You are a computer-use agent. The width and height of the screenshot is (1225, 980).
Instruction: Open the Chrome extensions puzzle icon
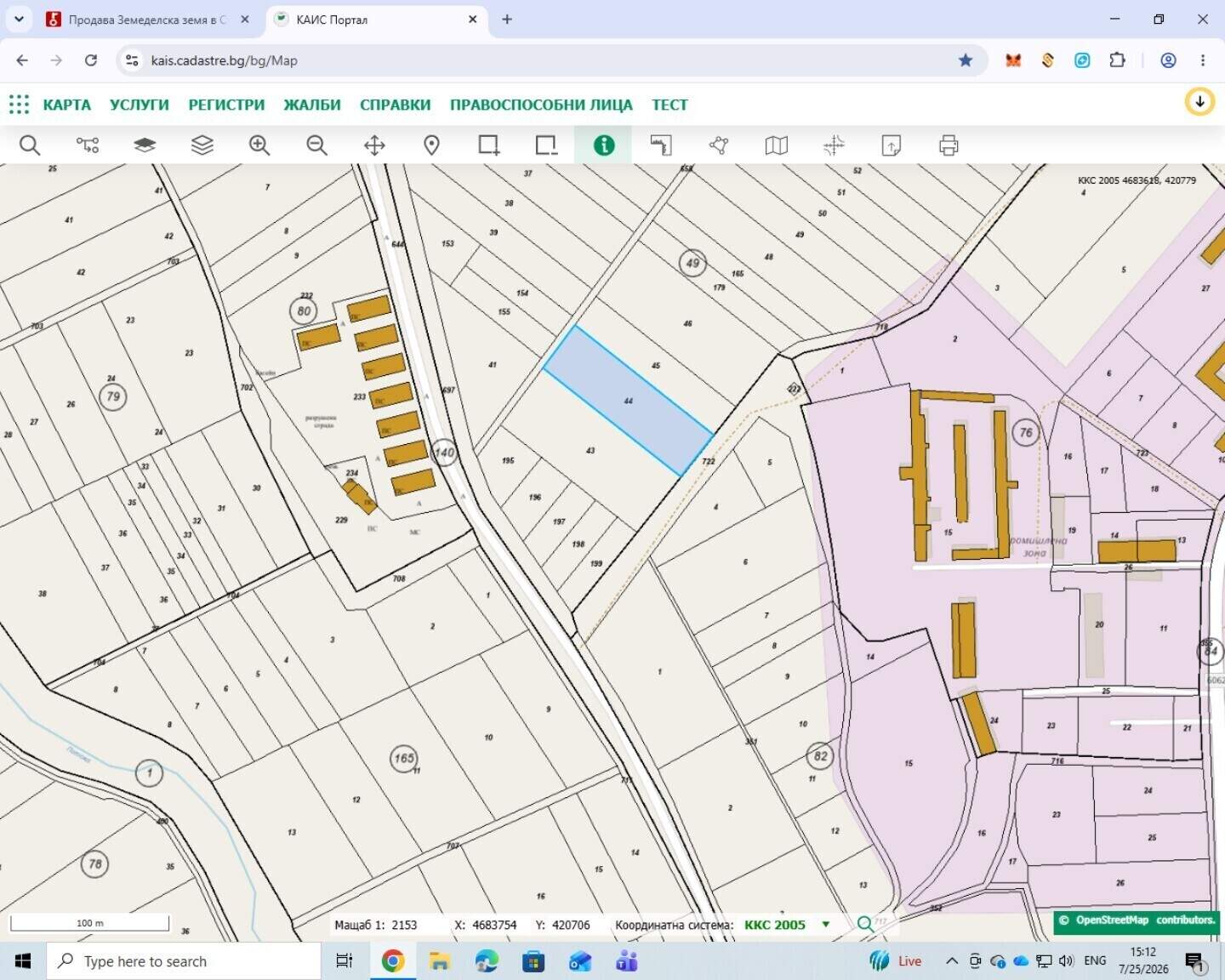[x=1117, y=60]
